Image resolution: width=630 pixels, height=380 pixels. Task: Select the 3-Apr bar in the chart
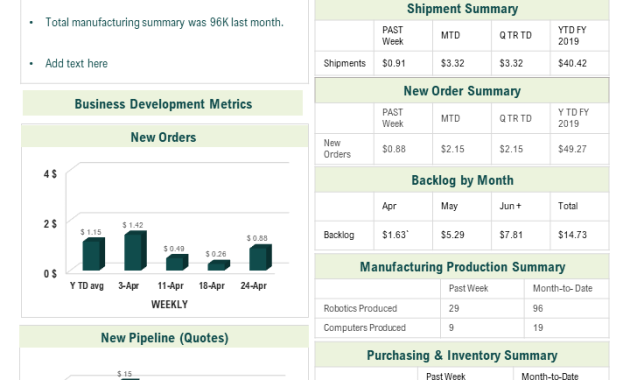[135, 251]
